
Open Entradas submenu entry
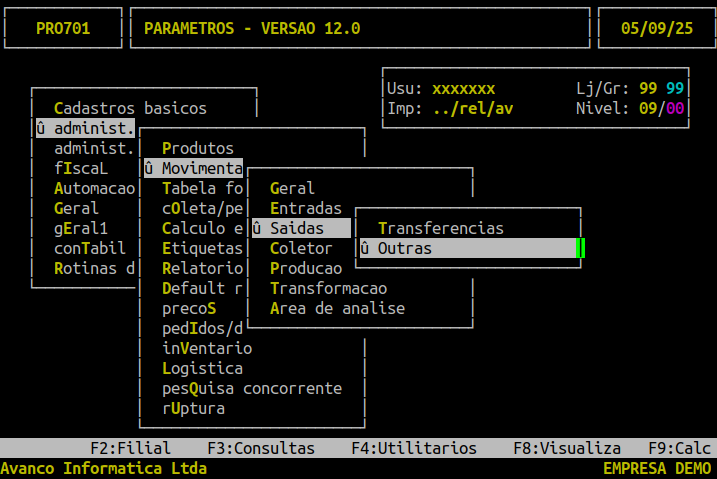click(306, 208)
